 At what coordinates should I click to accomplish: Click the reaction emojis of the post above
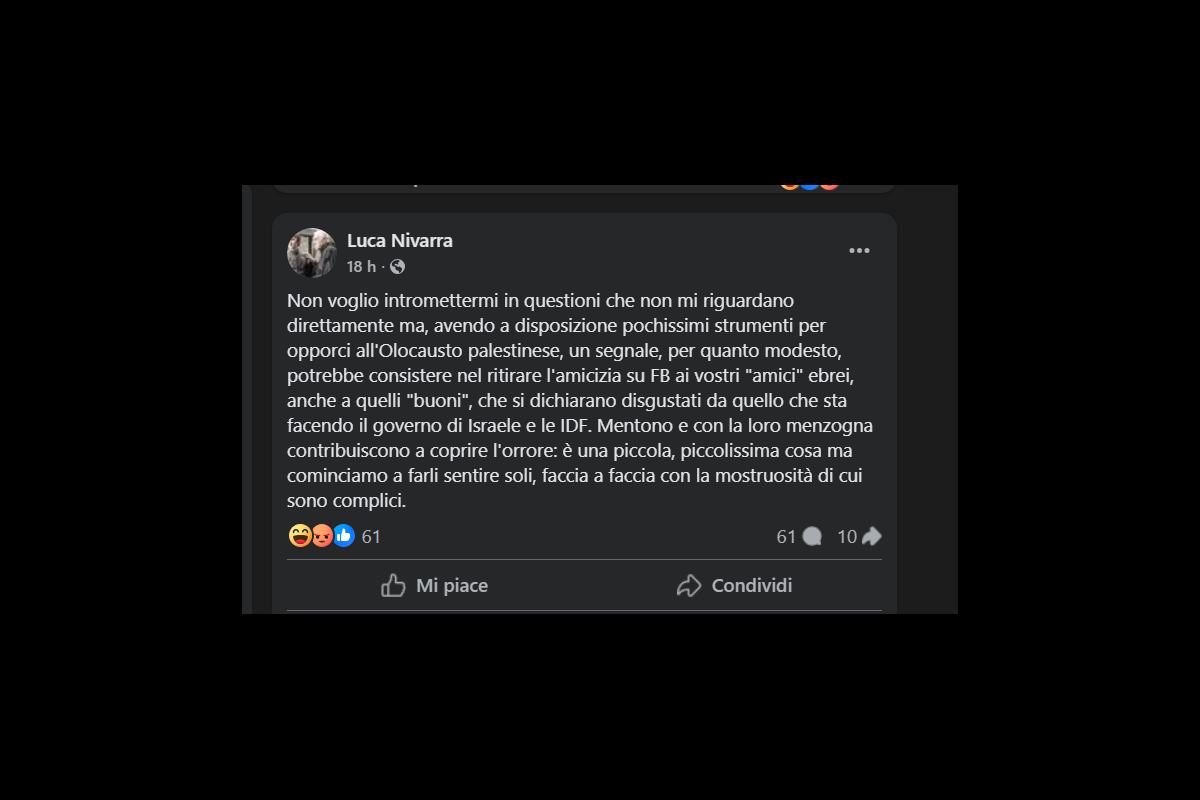coord(809,184)
